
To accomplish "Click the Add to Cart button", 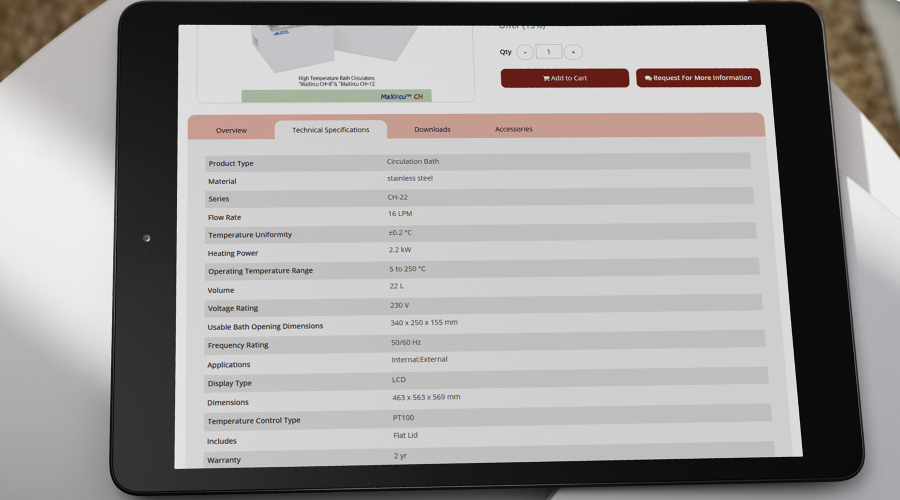I will click(565, 78).
